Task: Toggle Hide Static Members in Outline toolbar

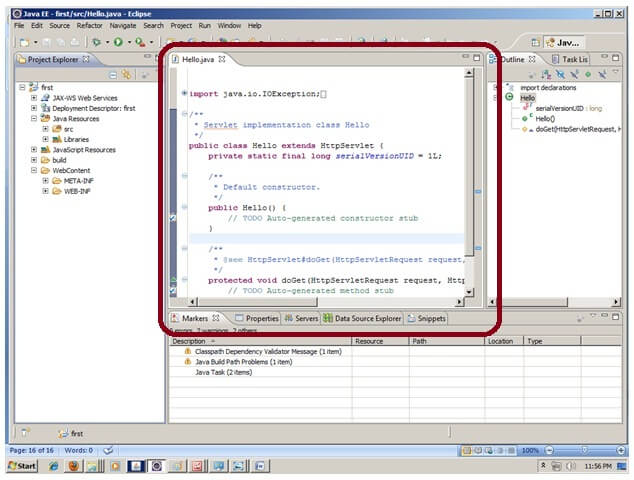Action: coord(574,74)
